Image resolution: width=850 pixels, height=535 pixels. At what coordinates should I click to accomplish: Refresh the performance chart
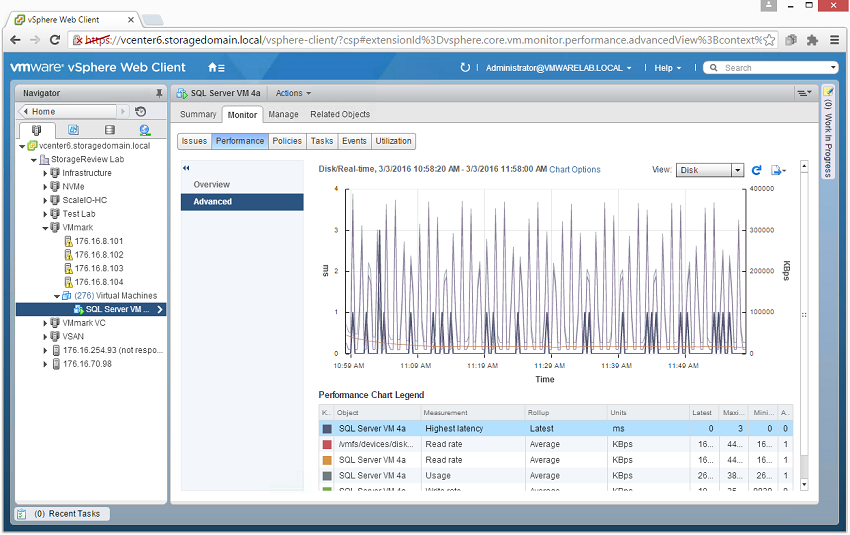click(757, 170)
